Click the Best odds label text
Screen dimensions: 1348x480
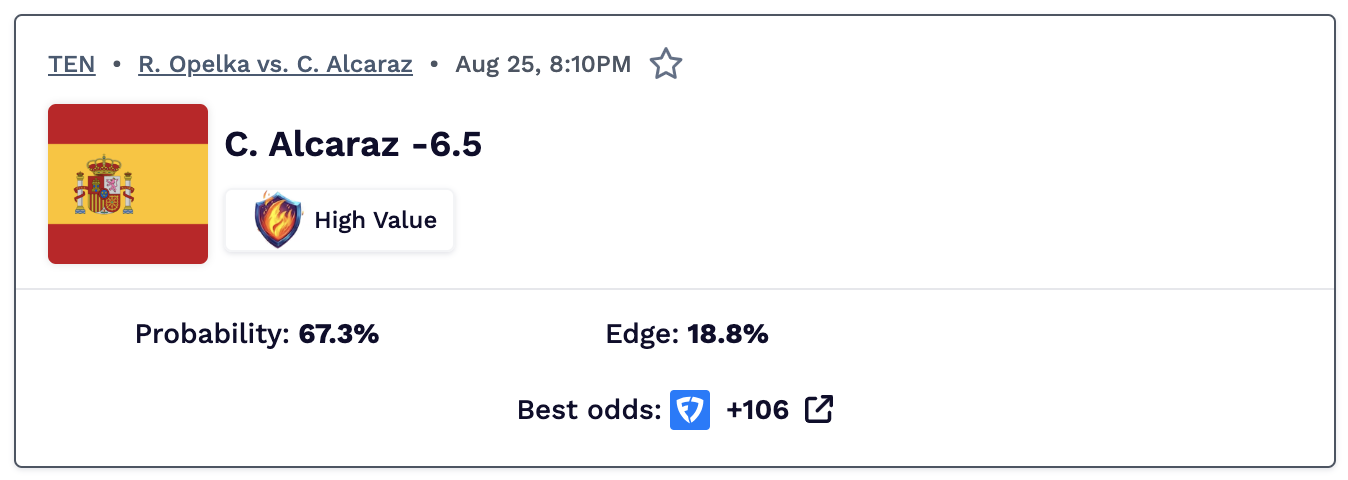590,410
